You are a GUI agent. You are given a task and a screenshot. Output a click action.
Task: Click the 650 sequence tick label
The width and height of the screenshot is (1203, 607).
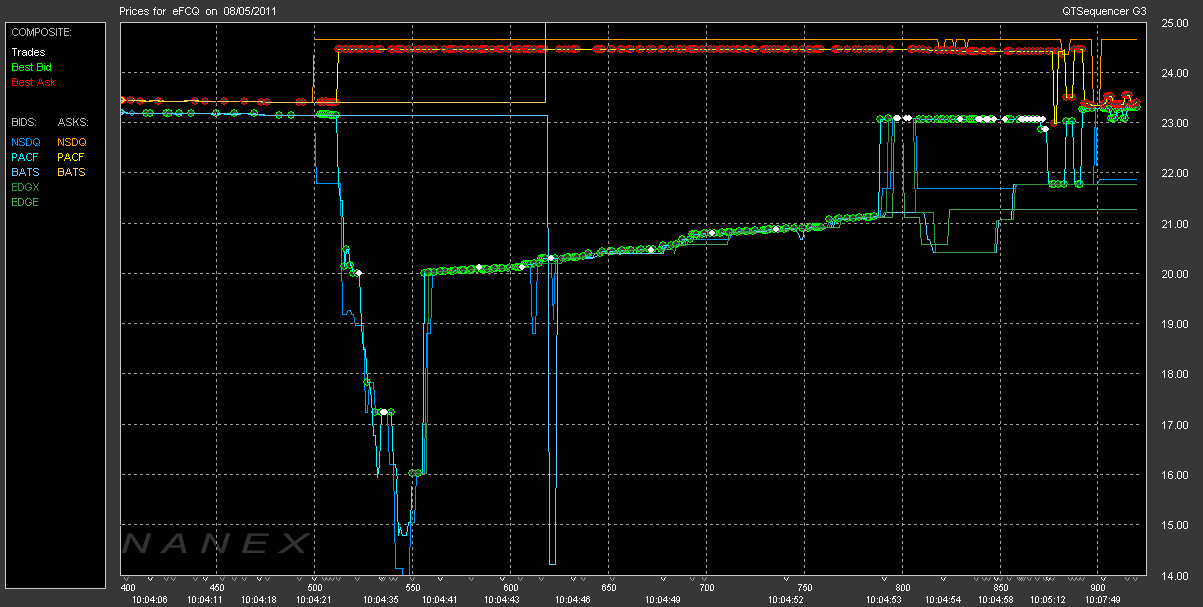point(608,588)
